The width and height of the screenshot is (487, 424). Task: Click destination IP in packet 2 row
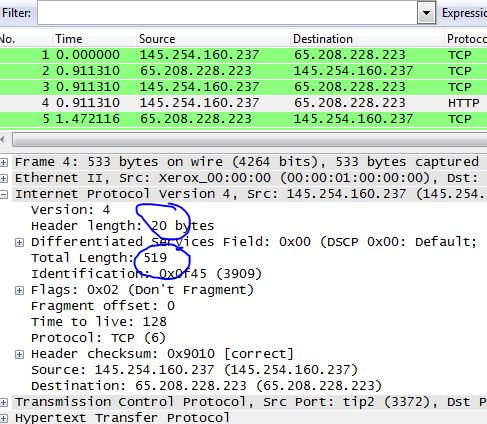point(353,71)
